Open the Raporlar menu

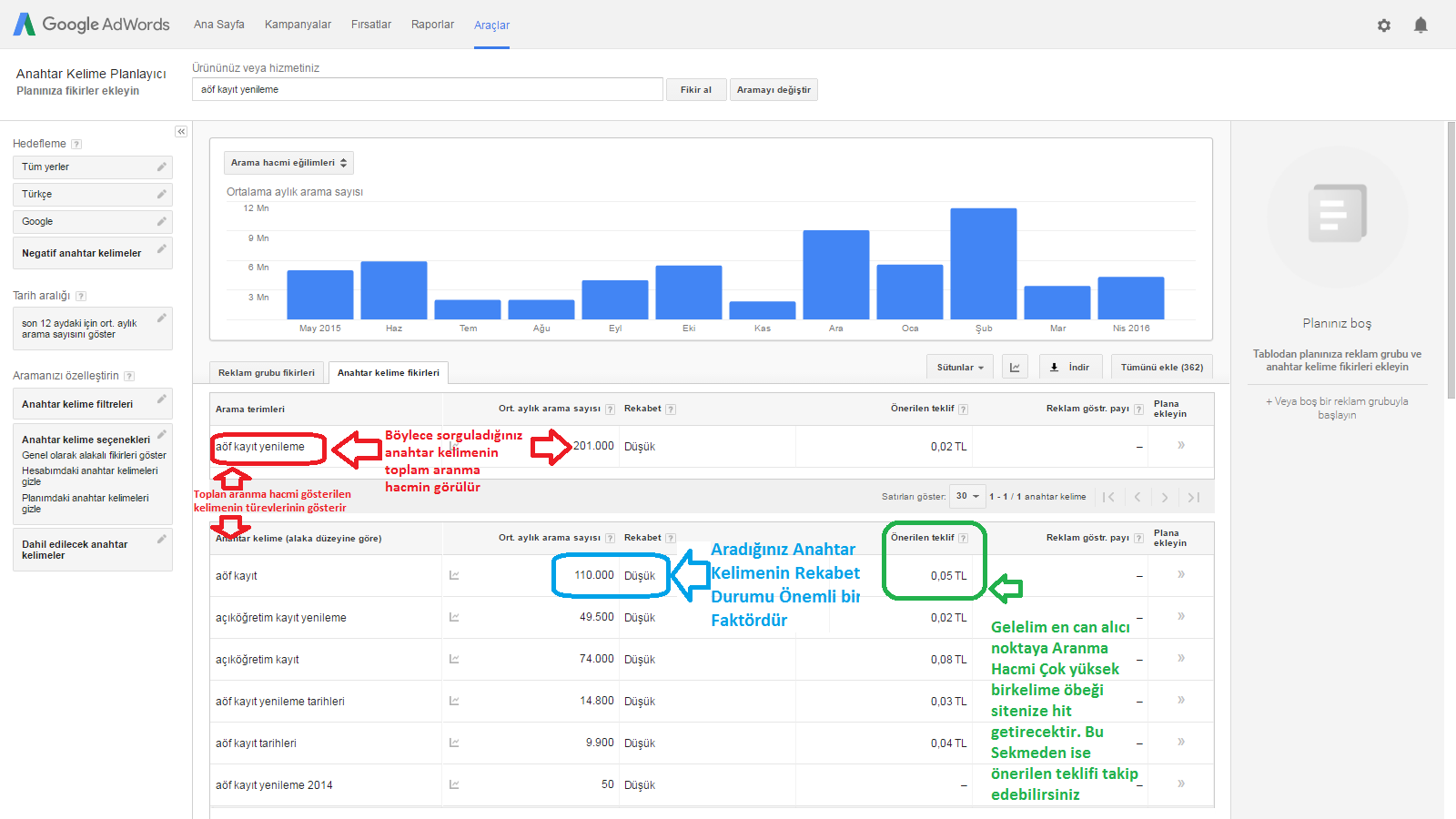[432, 25]
